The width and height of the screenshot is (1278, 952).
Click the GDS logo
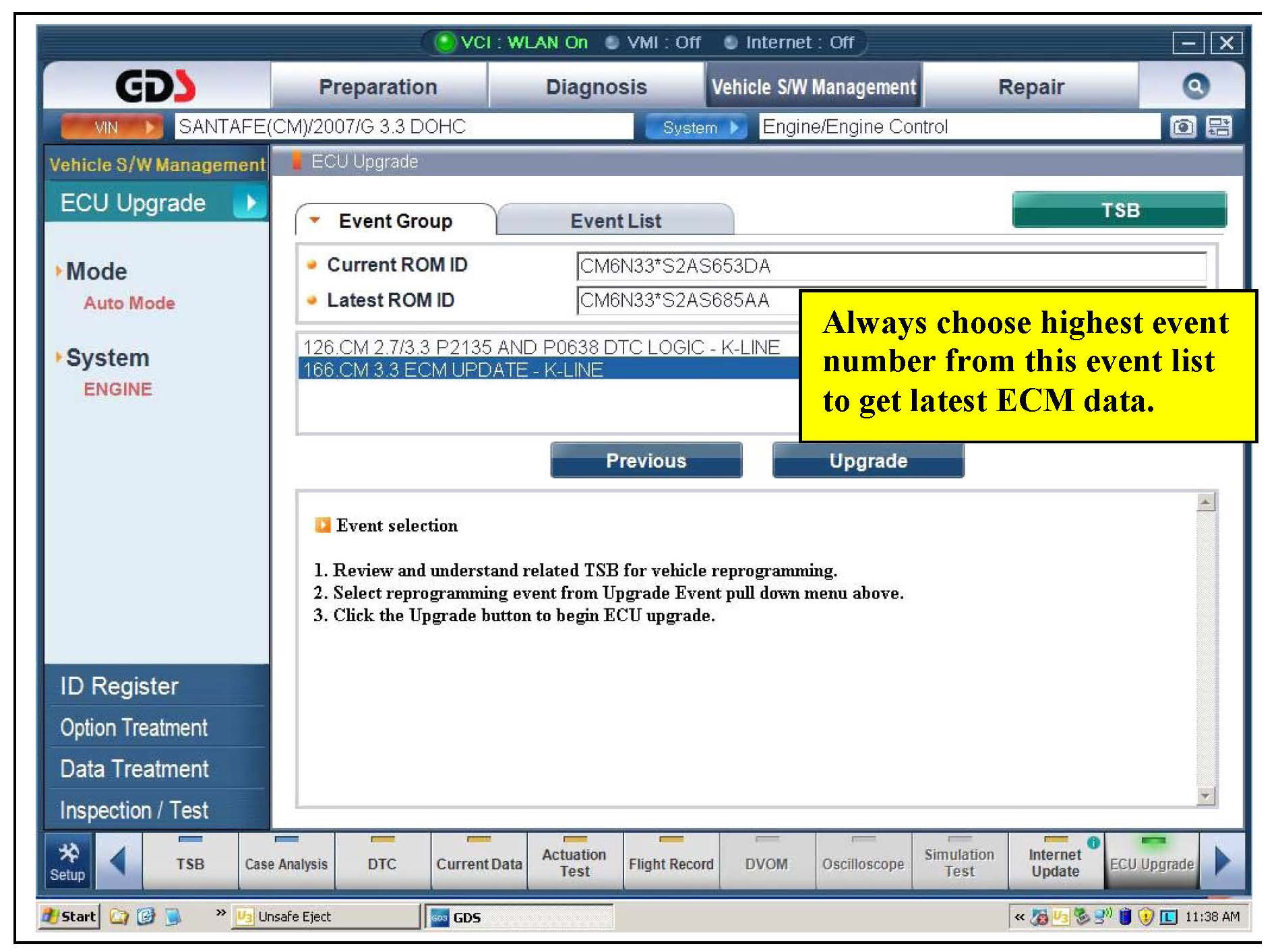pos(156,86)
